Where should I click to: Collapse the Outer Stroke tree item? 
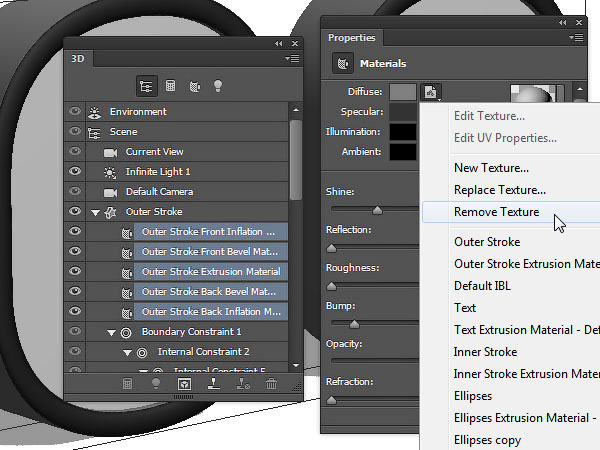(95, 212)
